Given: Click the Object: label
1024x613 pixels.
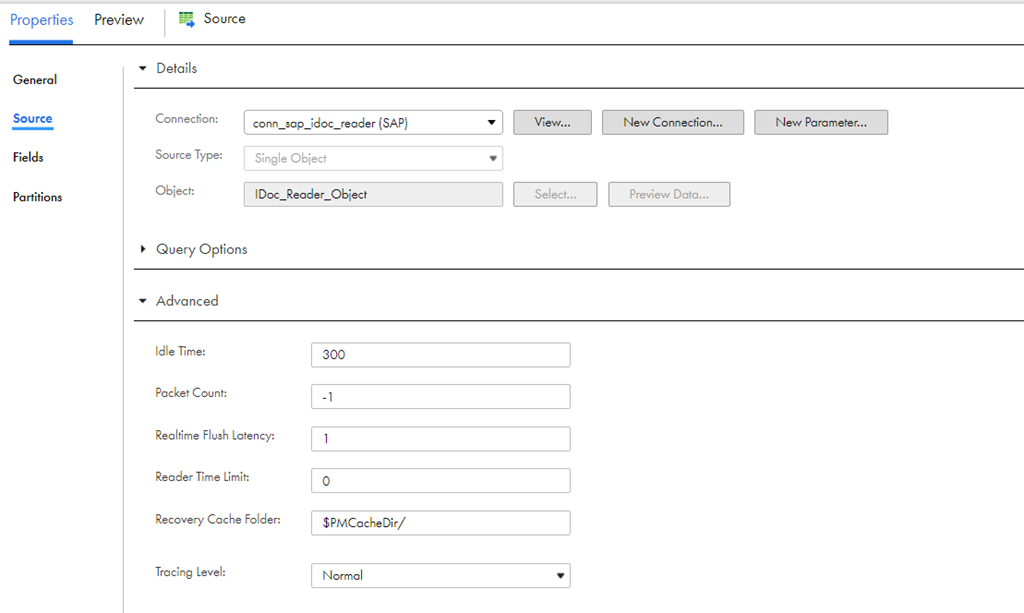Looking at the screenshot, I should point(174,191).
